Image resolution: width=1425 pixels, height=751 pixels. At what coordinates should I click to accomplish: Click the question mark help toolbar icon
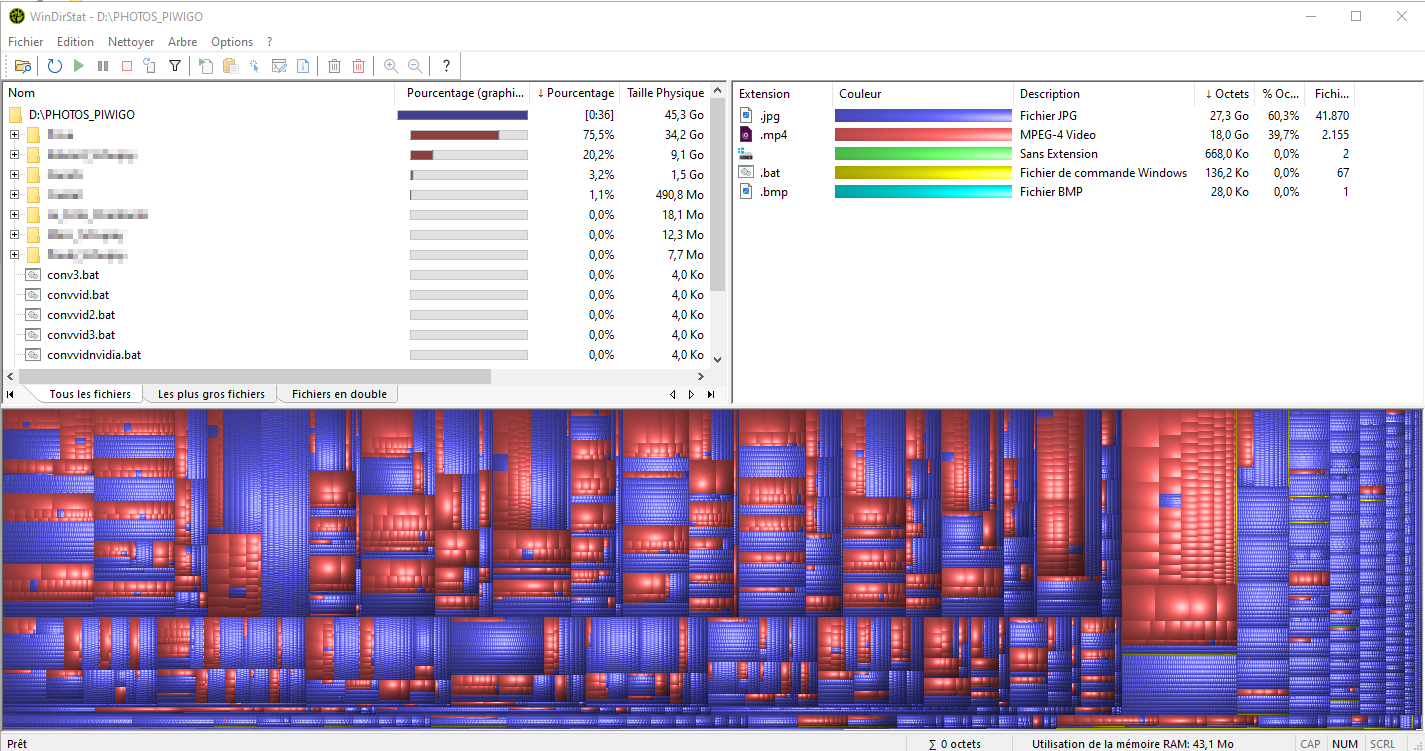tap(446, 66)
